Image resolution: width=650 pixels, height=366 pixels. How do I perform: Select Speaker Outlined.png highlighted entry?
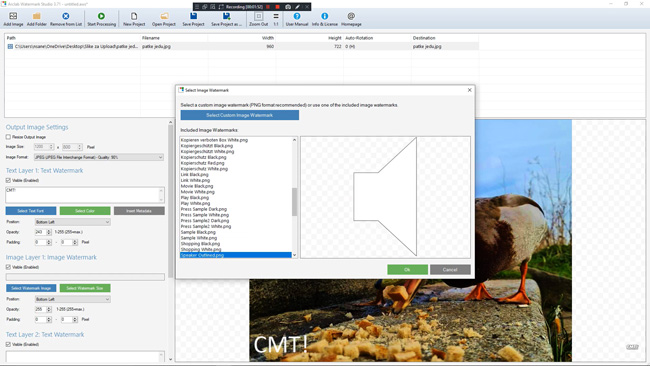click(235, 255)
